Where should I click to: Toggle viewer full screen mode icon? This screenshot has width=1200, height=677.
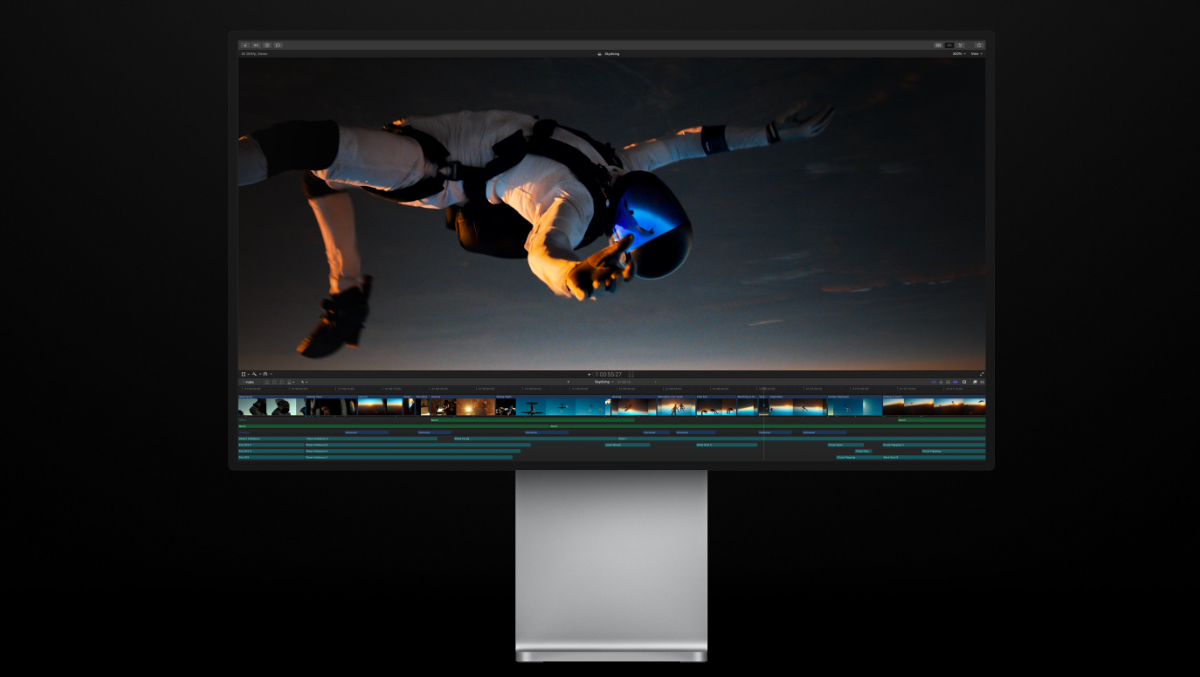point(982,374)
